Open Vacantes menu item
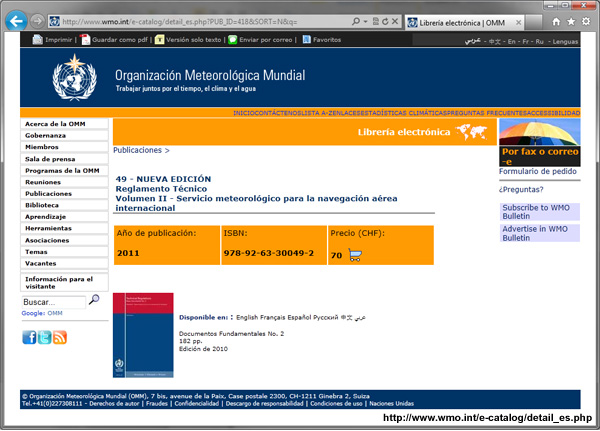Viewport: 600px width, 431px height. pyautogui.click(x=64, y=263)
